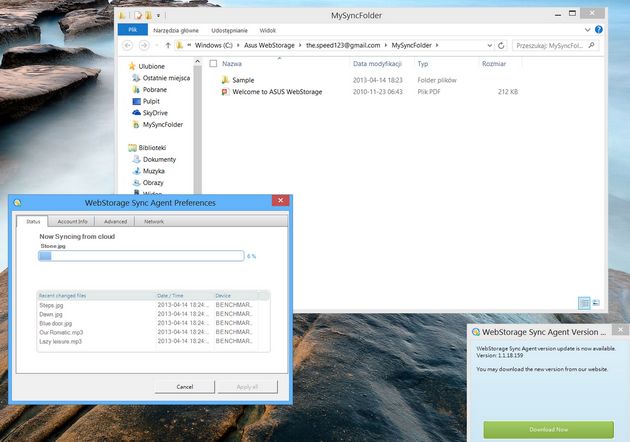Image resolution: width=630 pixels, height=442 pixels.
Task: Open recent locations dropdown arrow
Action: coord(157,45)
